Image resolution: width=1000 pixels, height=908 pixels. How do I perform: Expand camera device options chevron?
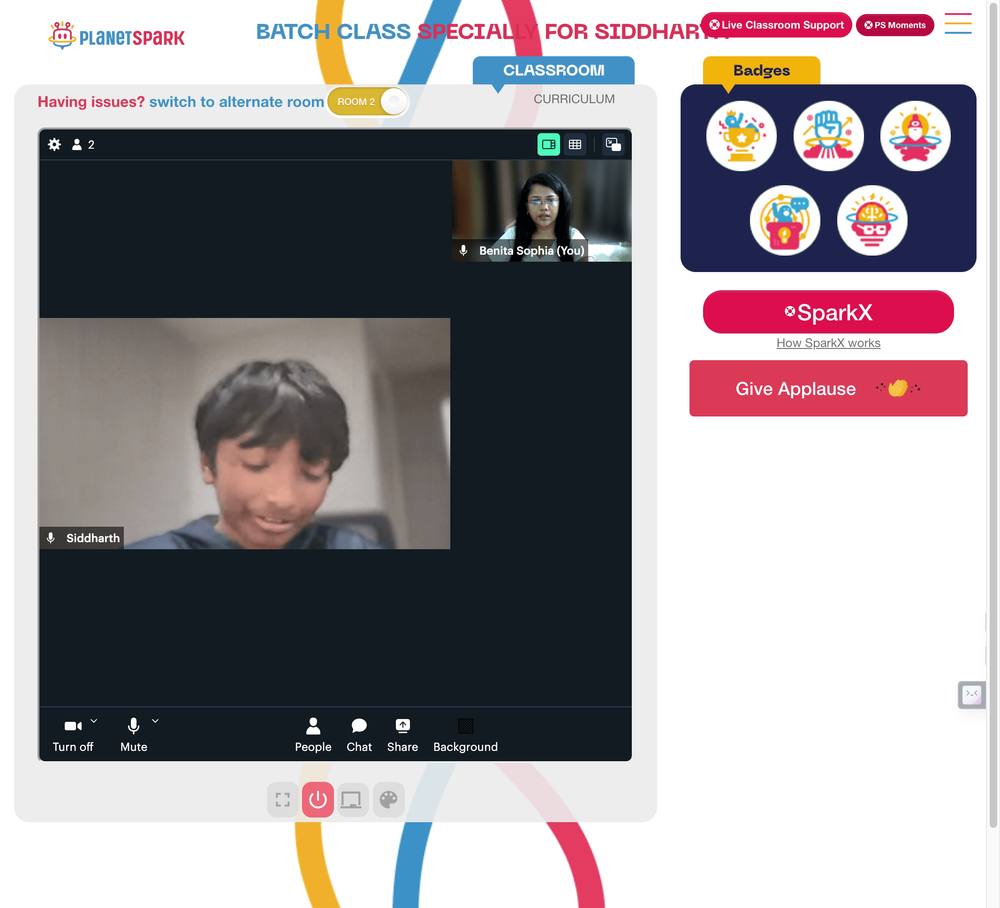click(94, 721)
